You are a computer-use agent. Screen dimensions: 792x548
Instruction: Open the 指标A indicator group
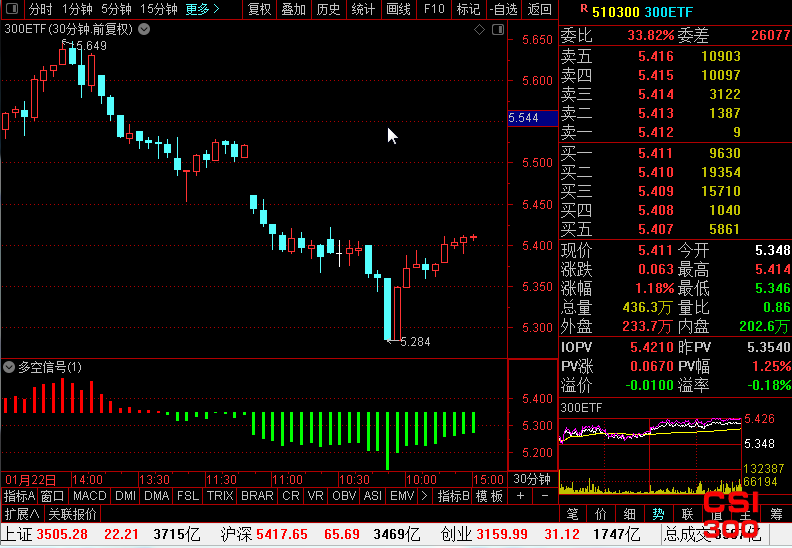tap(19, 496)
